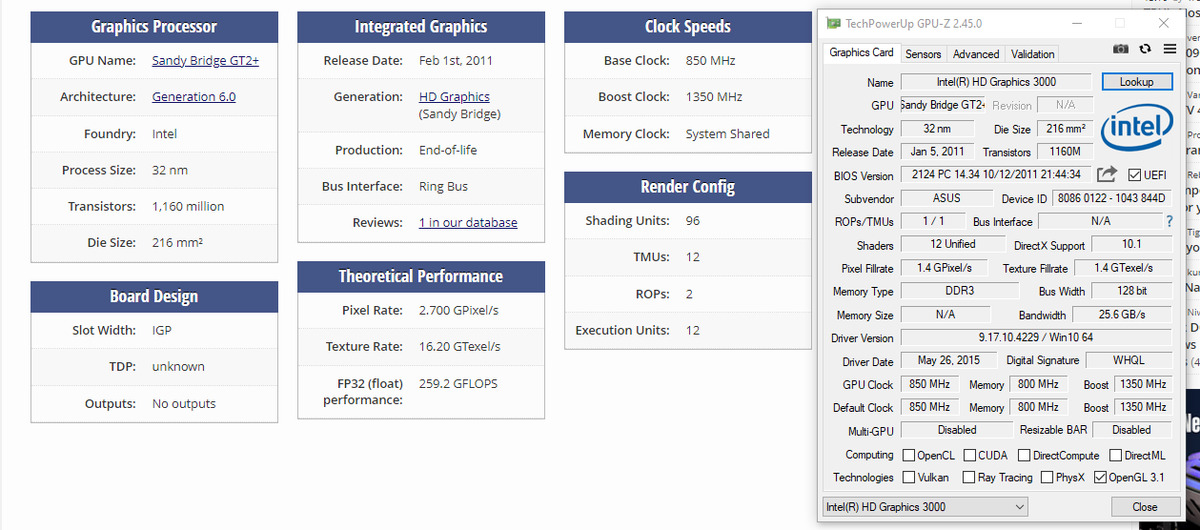
Task: Click the BIOS export share icon
Action: point(1108,175)
